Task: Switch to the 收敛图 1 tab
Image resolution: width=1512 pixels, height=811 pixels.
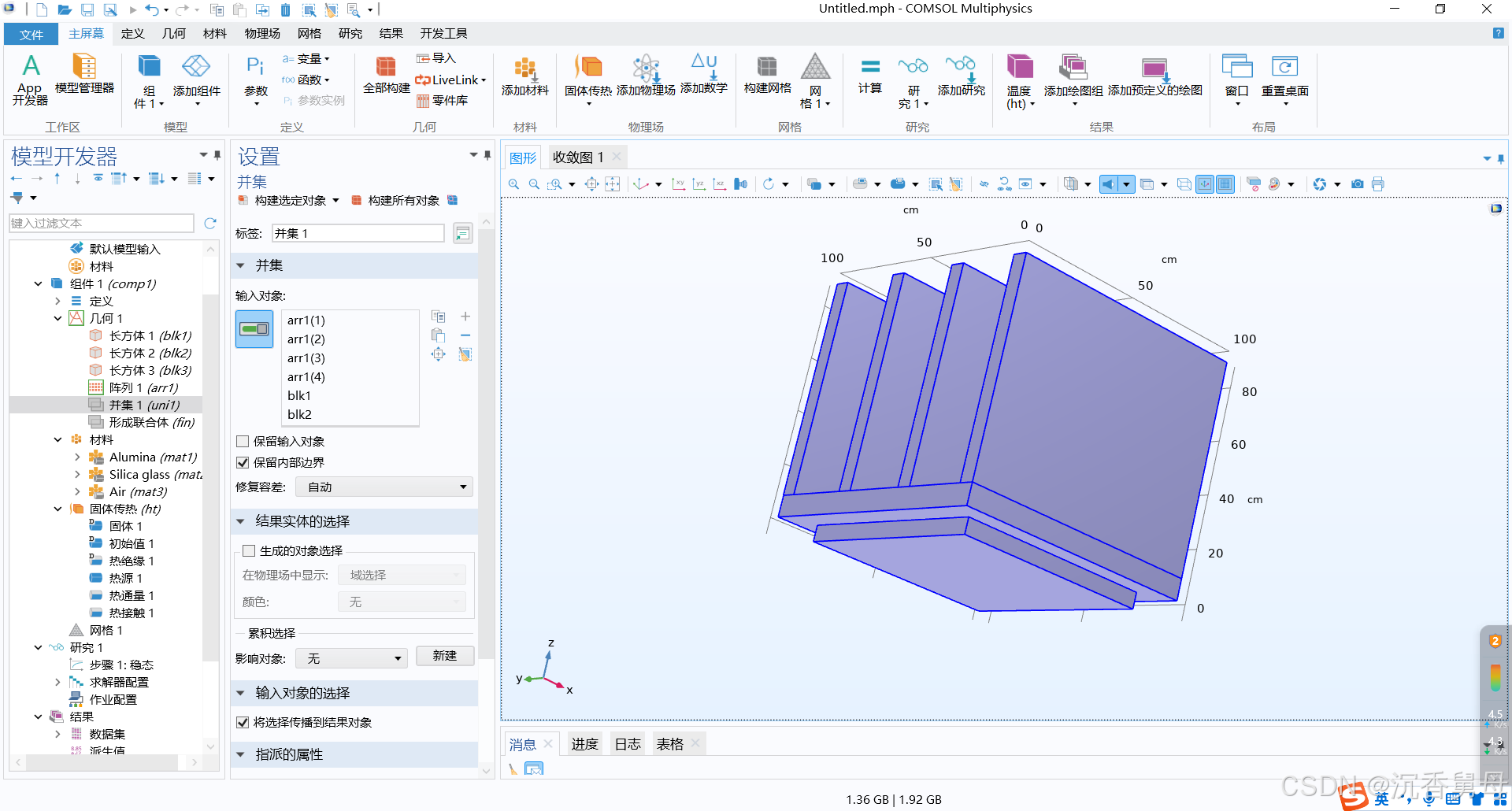Action: tap(578, 157)
